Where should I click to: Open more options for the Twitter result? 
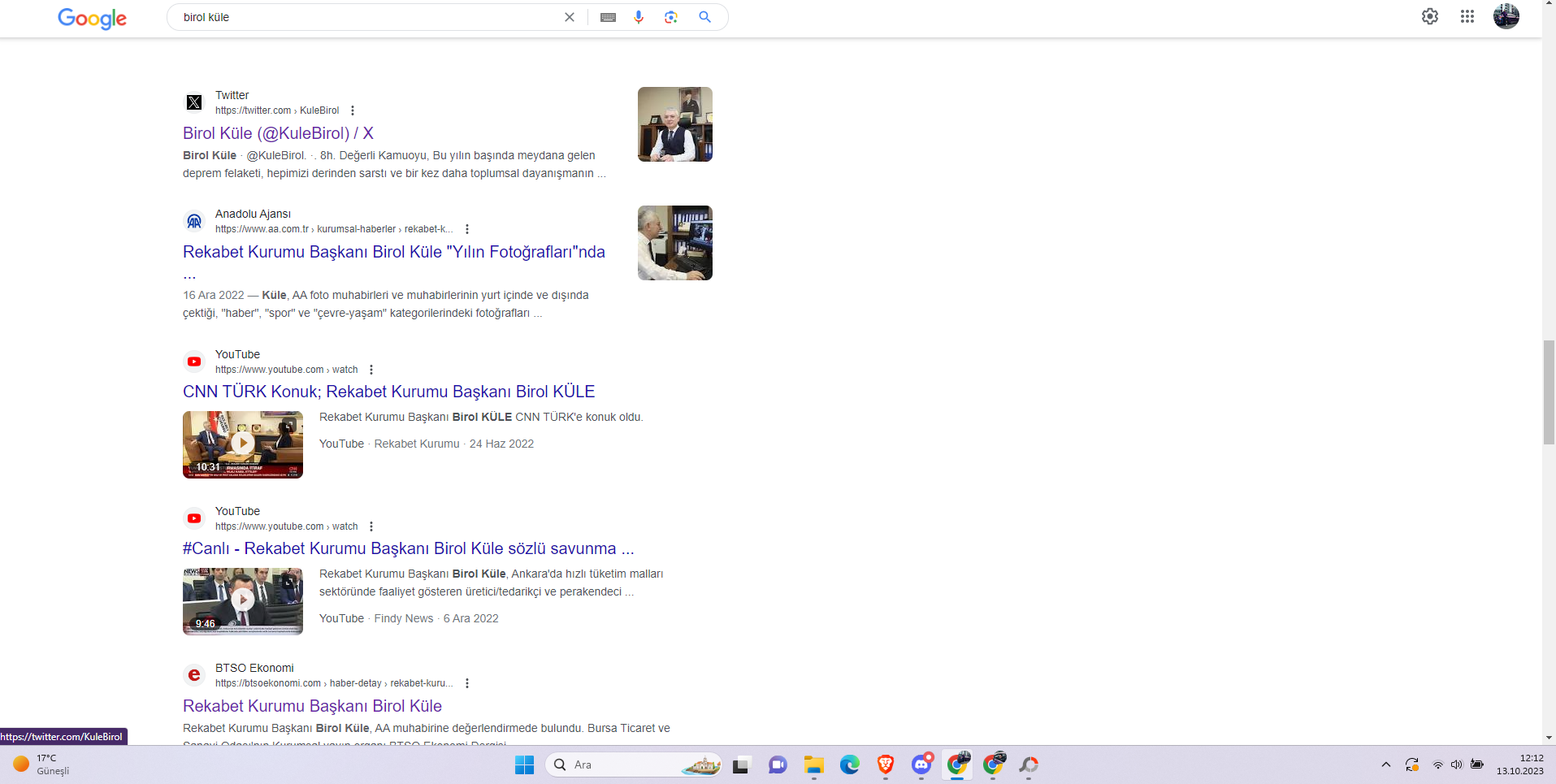click(x=353, y=110)
